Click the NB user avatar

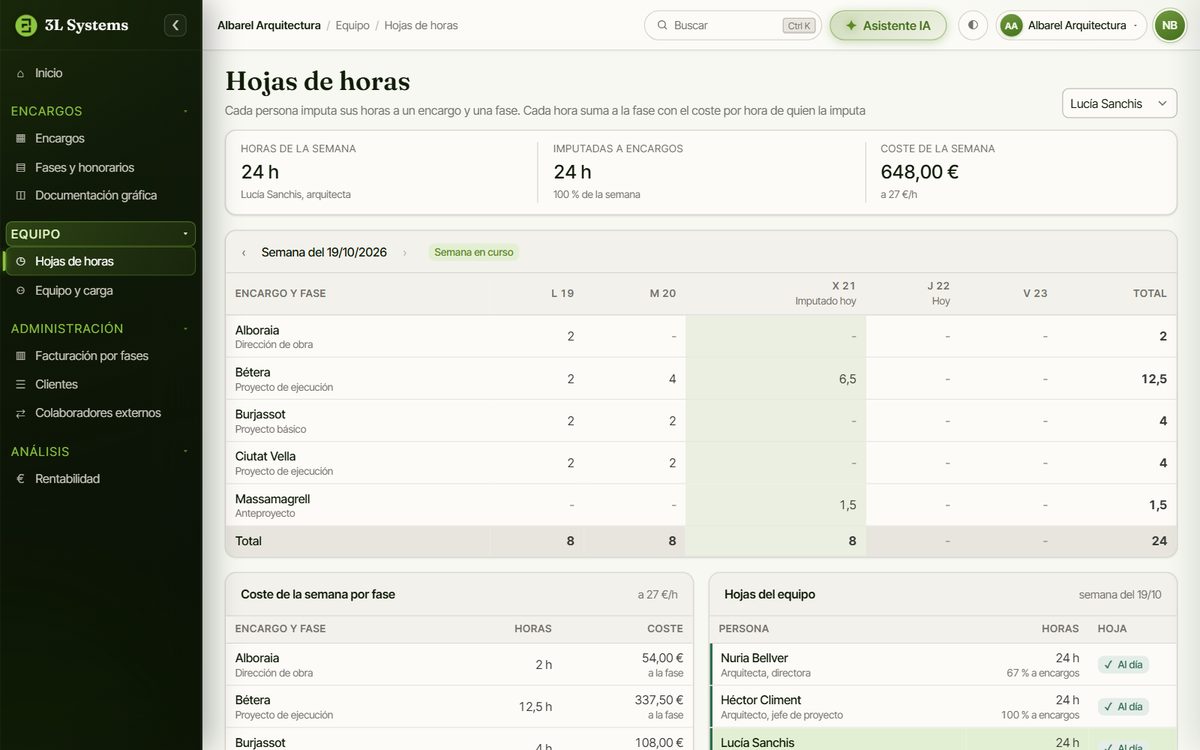coord(1169,25)
